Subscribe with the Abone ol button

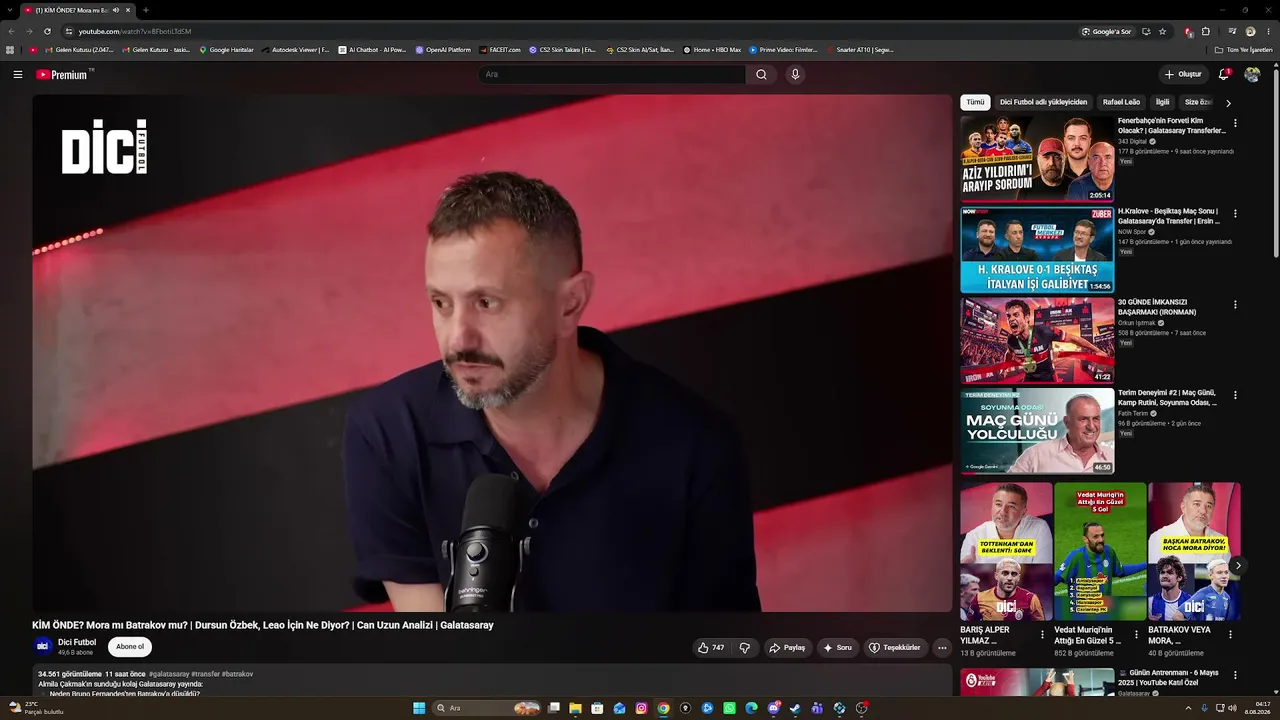pos(130,646)
